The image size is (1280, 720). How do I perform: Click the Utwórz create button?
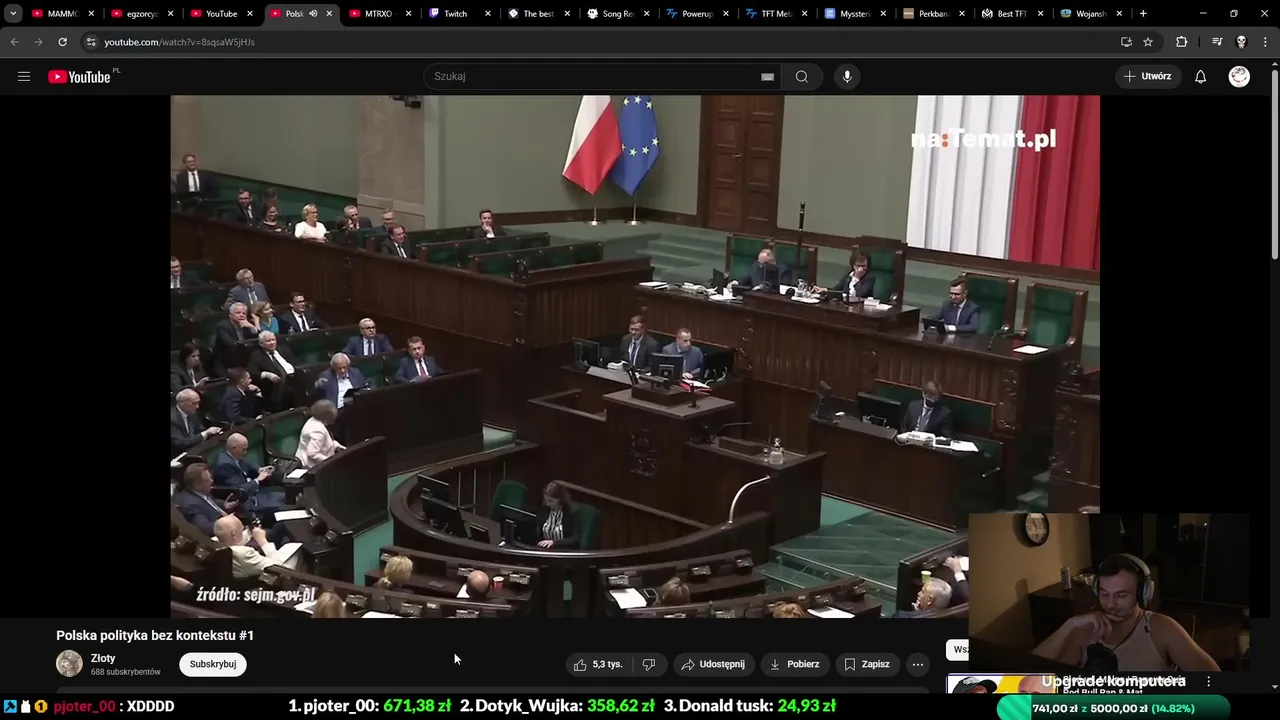pos(1147,76)
